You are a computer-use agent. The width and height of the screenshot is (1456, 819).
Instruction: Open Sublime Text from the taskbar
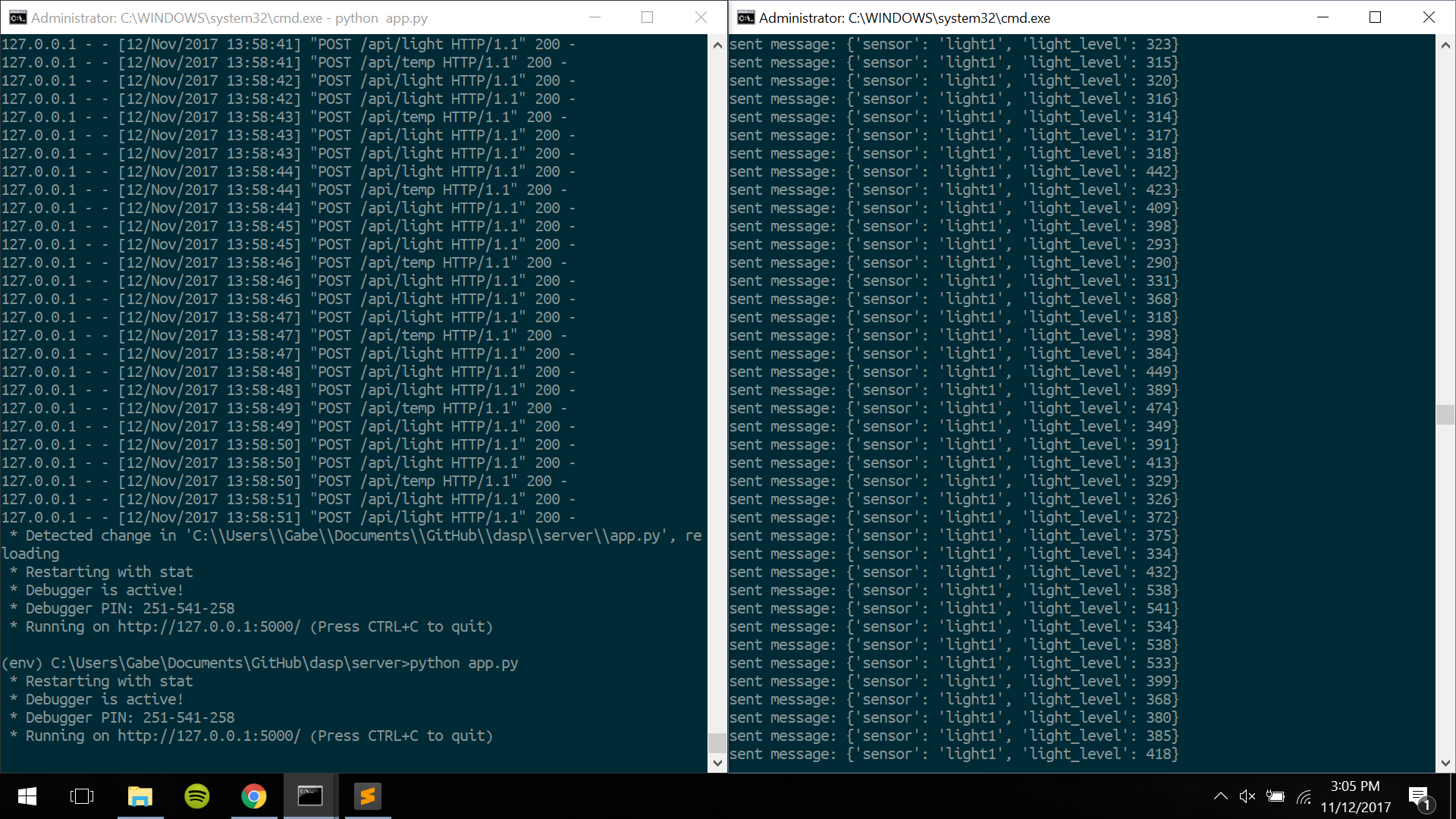pos(368,796)
